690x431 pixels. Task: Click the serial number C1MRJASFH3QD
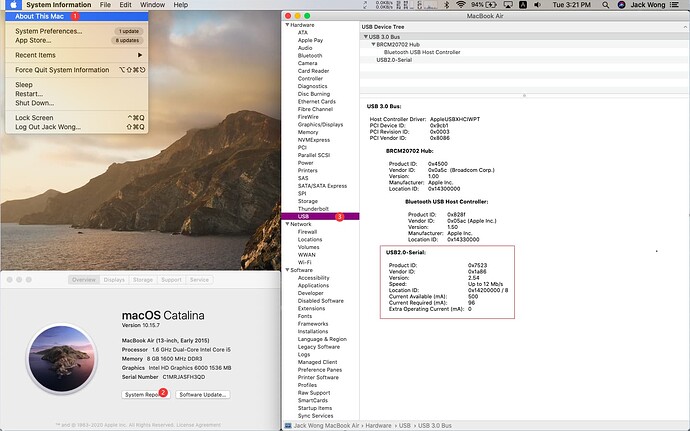coord(184,377)
